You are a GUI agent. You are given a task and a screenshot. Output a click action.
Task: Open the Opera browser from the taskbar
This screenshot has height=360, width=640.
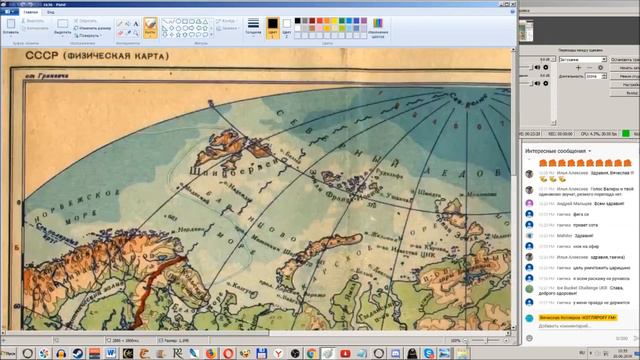coord(228,353)
